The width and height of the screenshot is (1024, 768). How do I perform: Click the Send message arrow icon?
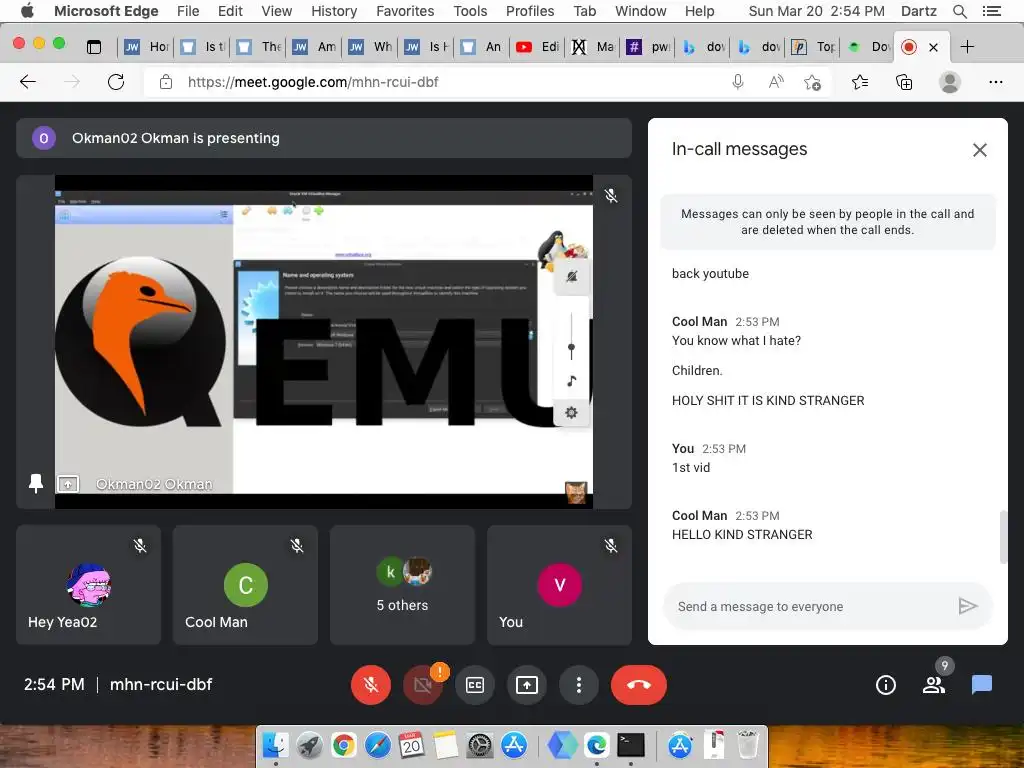[x=967, y=606]
